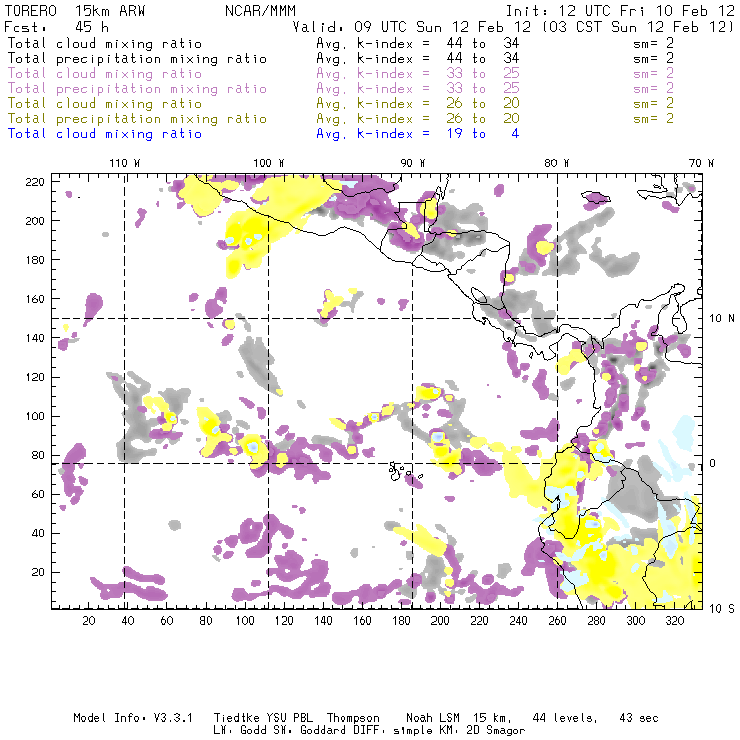Select purple Total precipitation mixing ratio legend entry
740x740 pixels.
[137, 89]
